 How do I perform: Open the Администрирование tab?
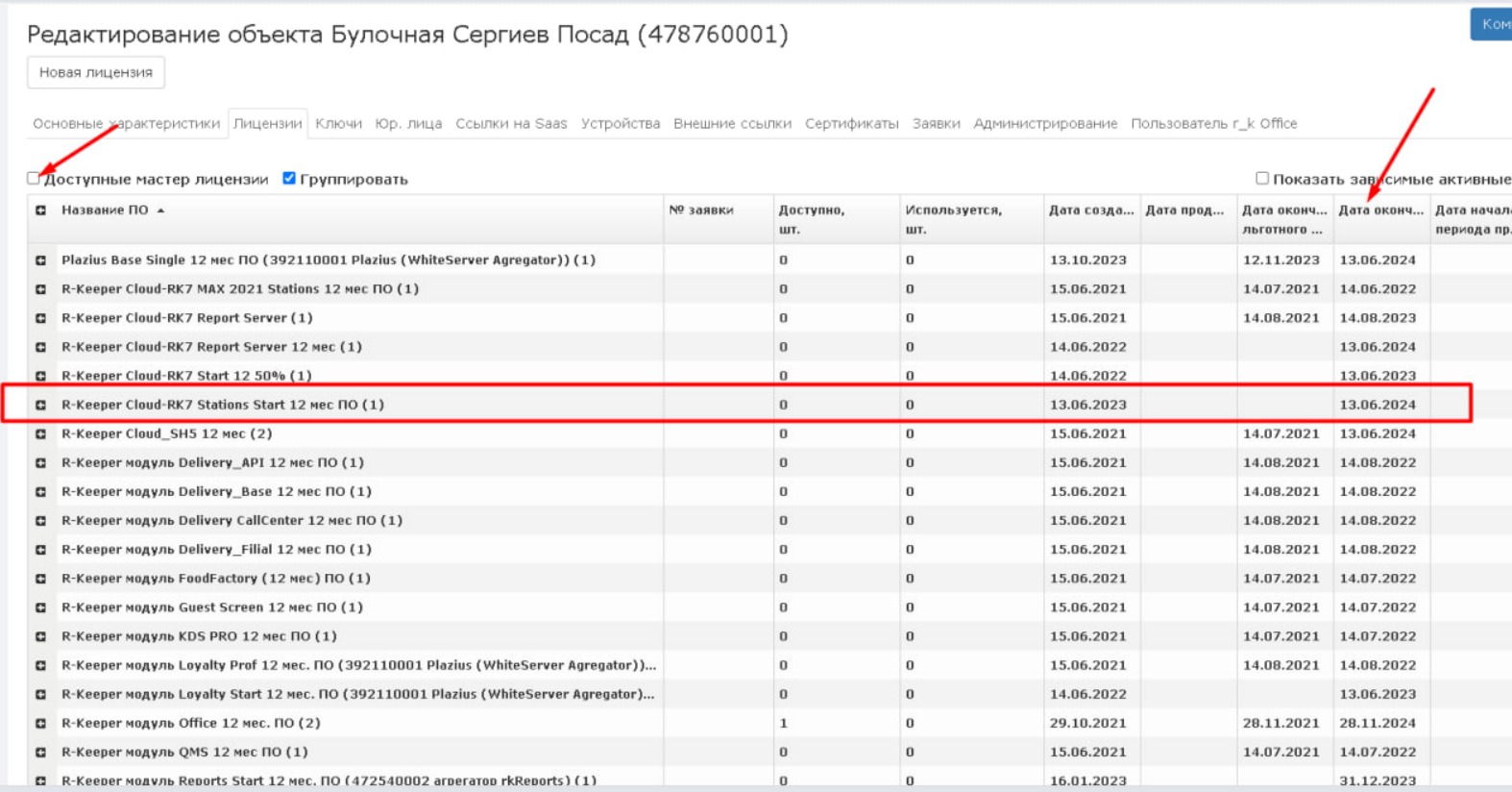pyautogui.click(x=1045, y=123)
